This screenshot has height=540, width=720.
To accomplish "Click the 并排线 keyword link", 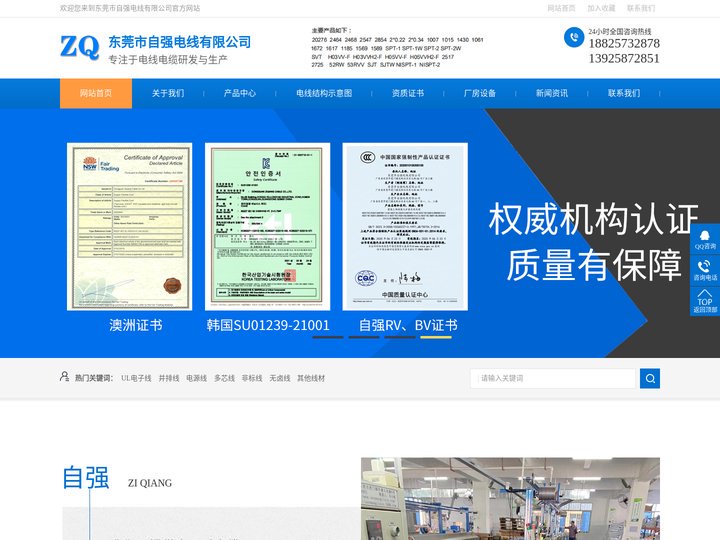I will pos(169,378).
